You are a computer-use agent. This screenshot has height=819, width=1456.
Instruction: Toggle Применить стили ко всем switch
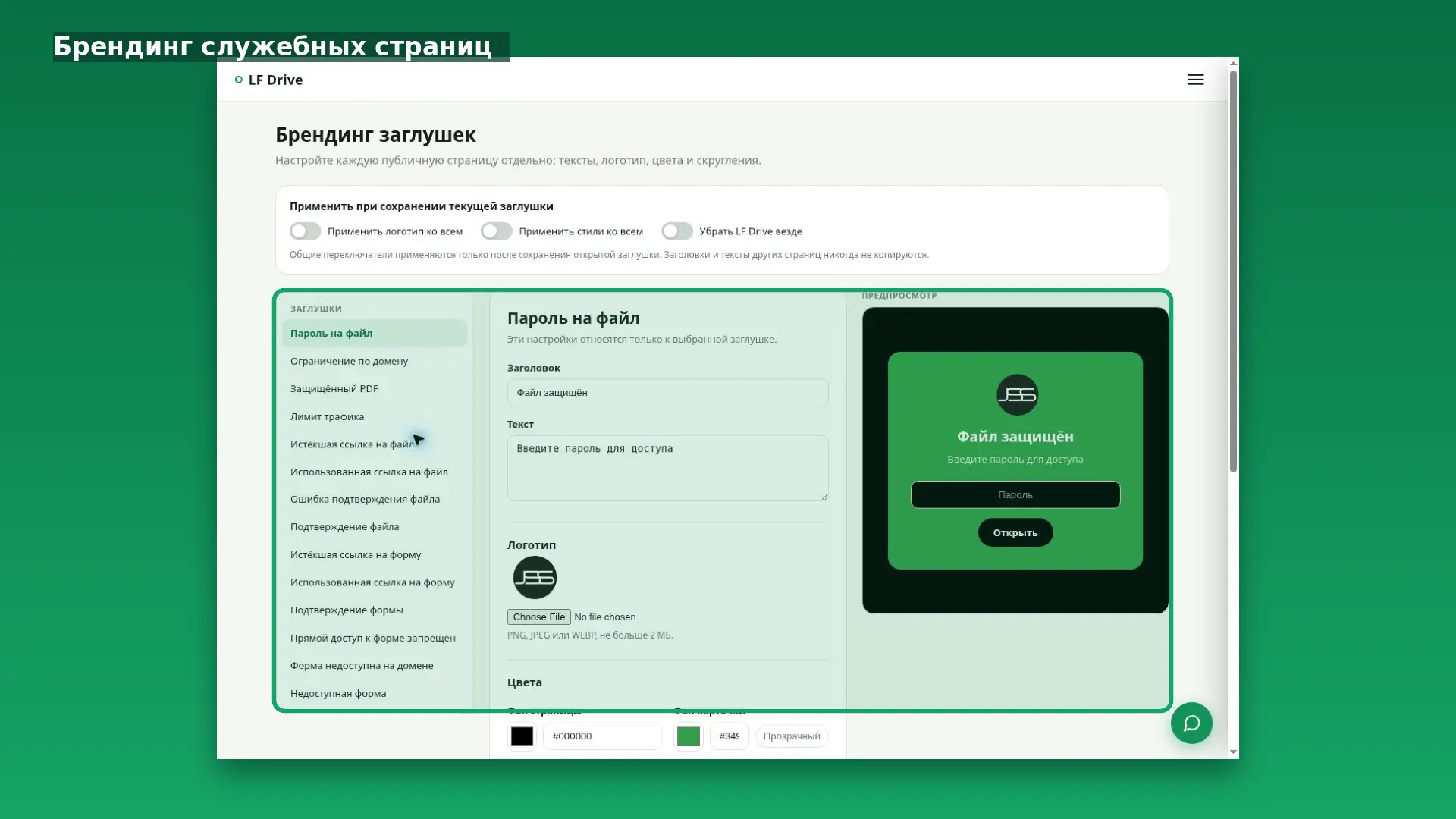[497, 231]
